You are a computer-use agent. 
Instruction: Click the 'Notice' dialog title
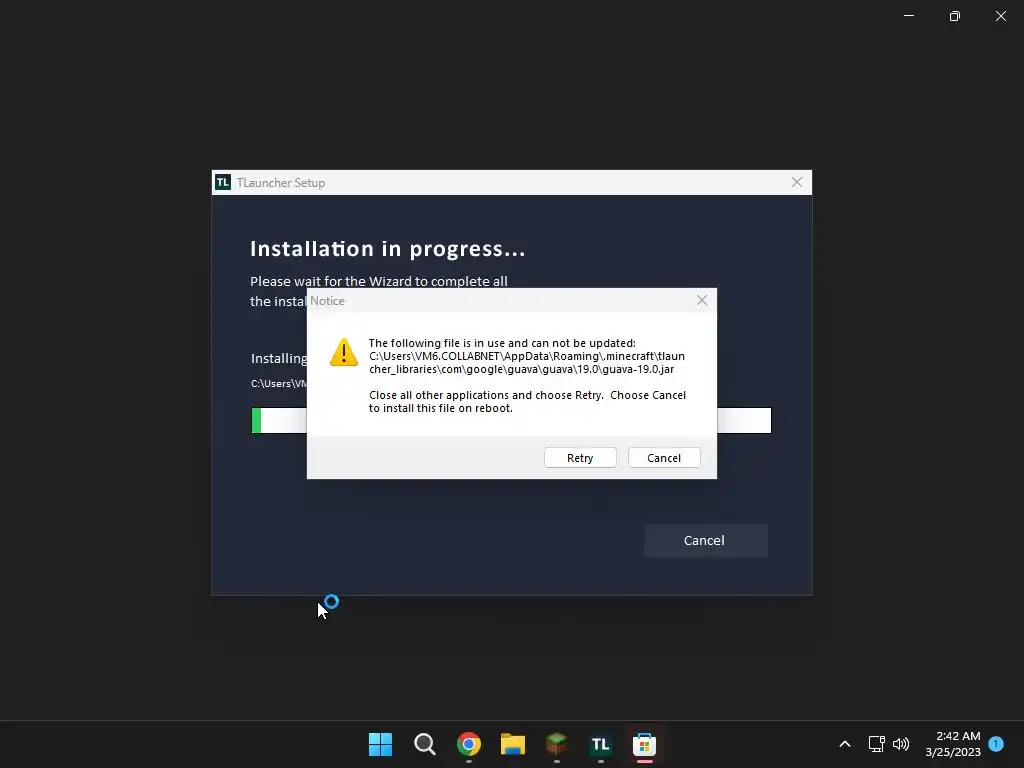(327, 301)
